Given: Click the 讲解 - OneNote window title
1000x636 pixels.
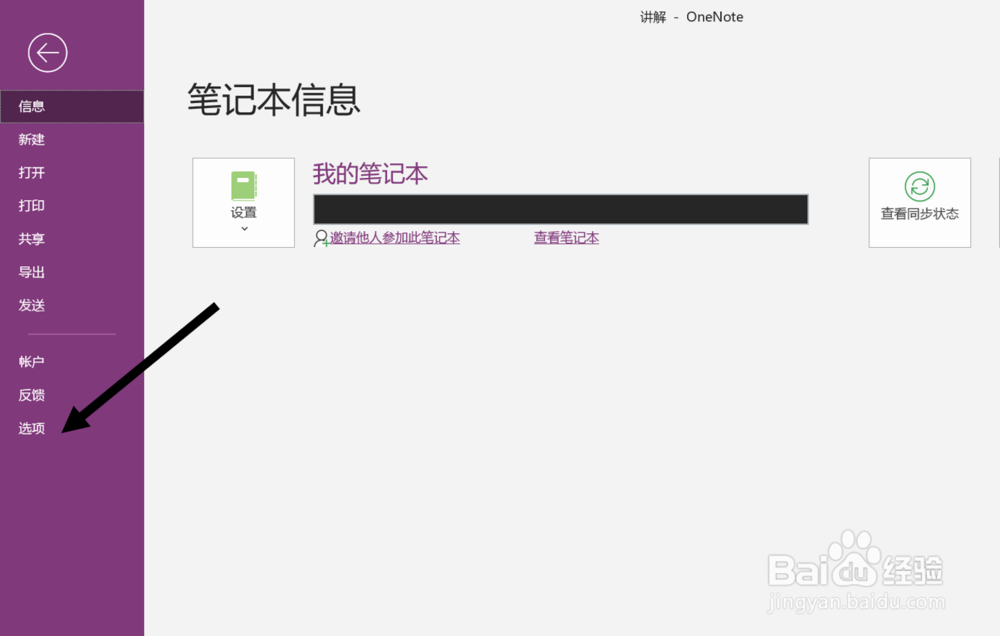Looking at the screenshot, I should [x=691, y=17].
